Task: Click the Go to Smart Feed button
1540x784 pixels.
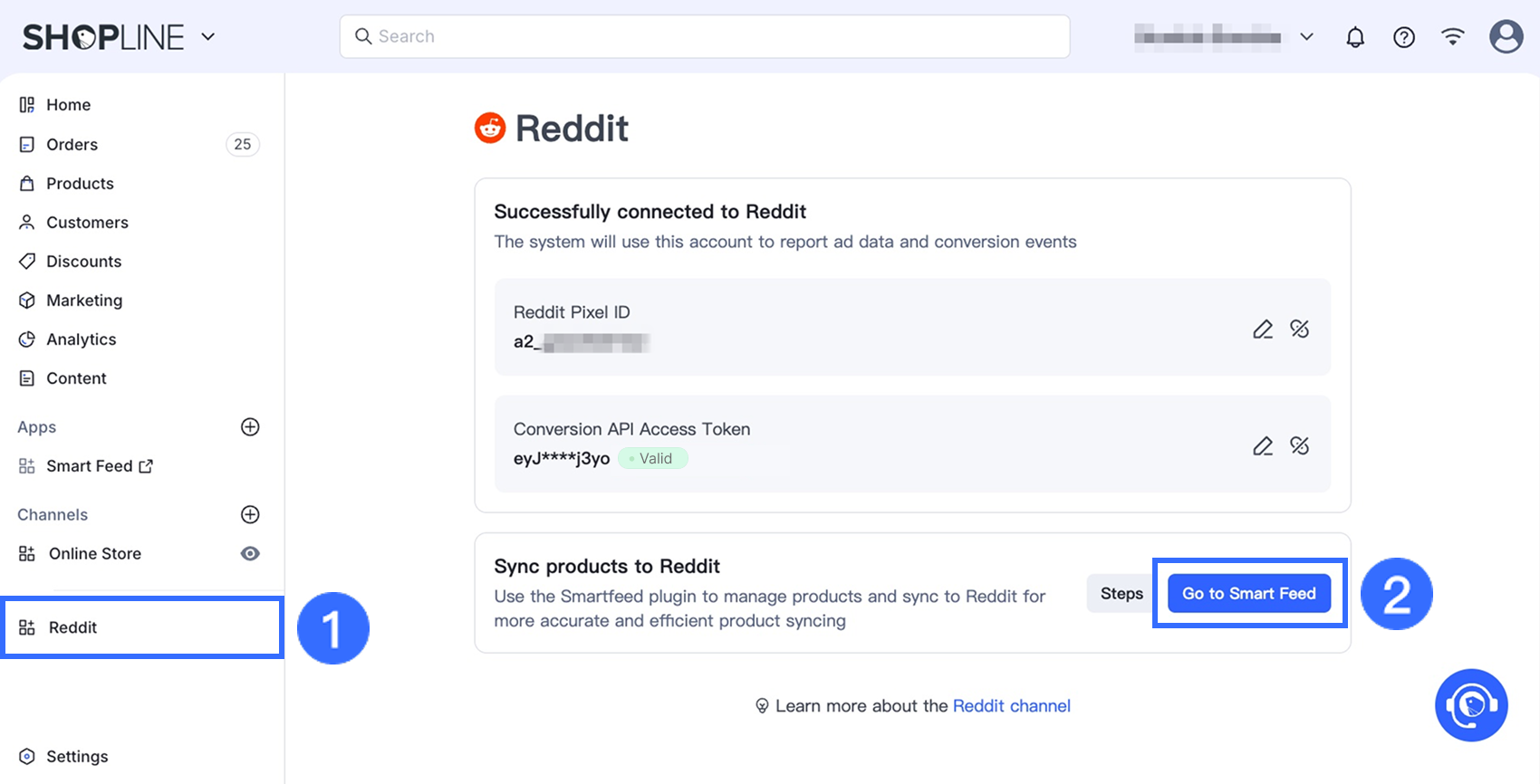Action: click(x=1248, y=594)
